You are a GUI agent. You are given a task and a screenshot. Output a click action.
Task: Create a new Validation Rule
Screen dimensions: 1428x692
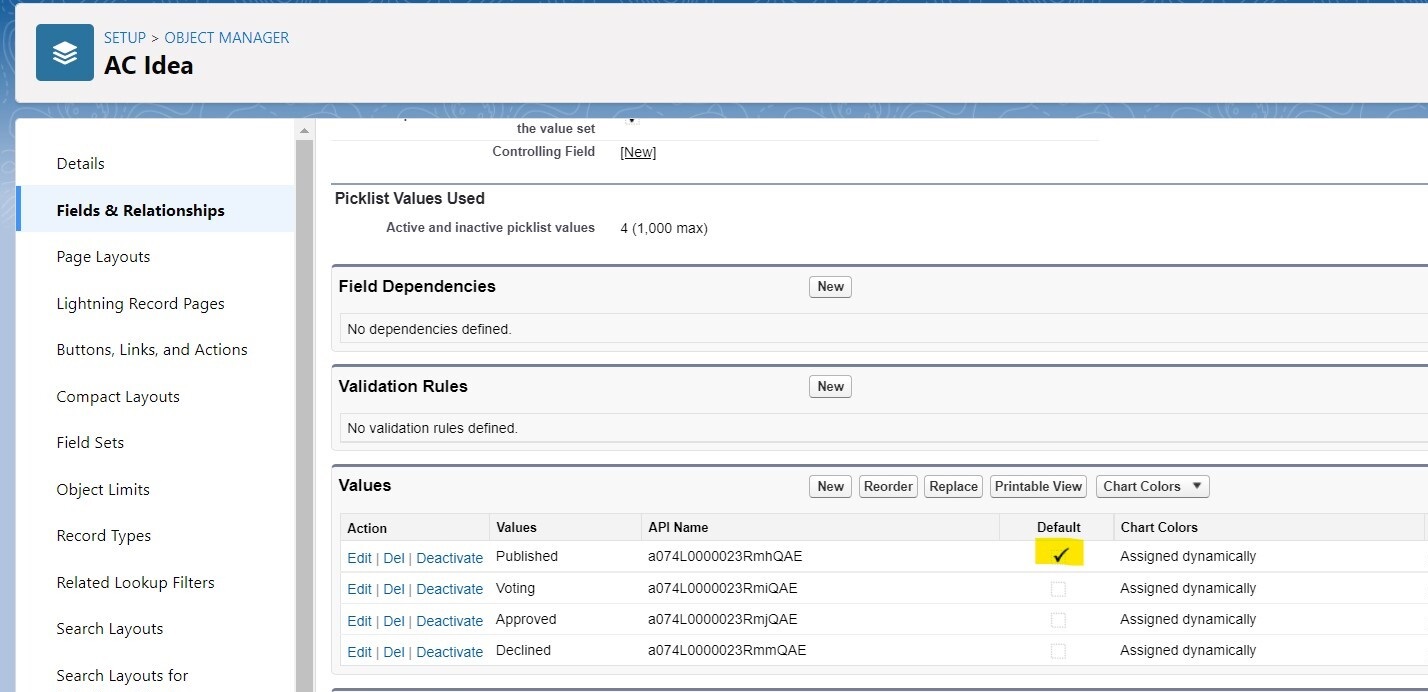coord(830,386)
